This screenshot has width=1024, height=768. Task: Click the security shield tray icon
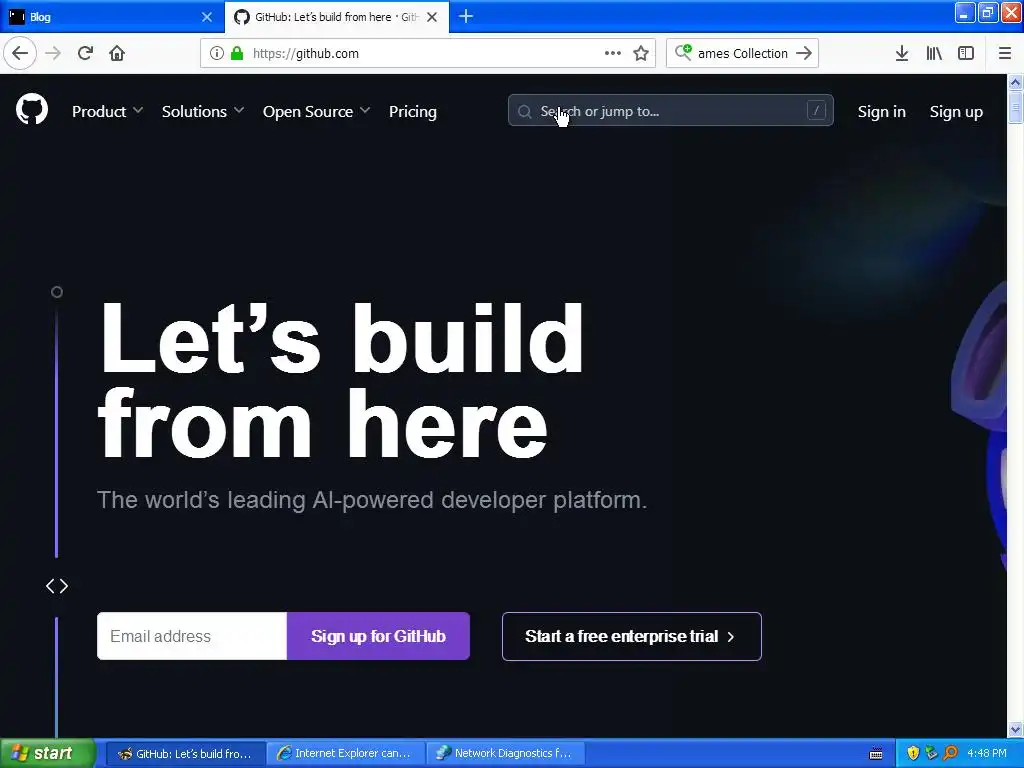coord(913,753)
